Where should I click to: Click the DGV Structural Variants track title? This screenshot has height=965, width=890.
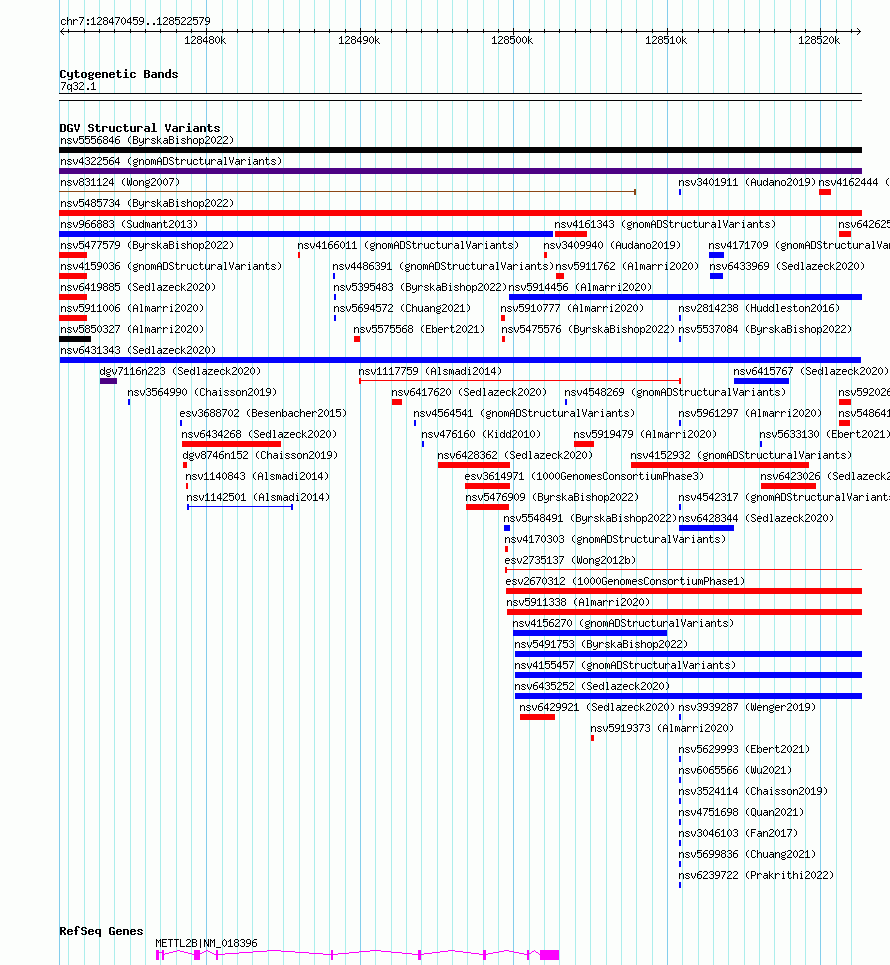(x=140, y=128)
